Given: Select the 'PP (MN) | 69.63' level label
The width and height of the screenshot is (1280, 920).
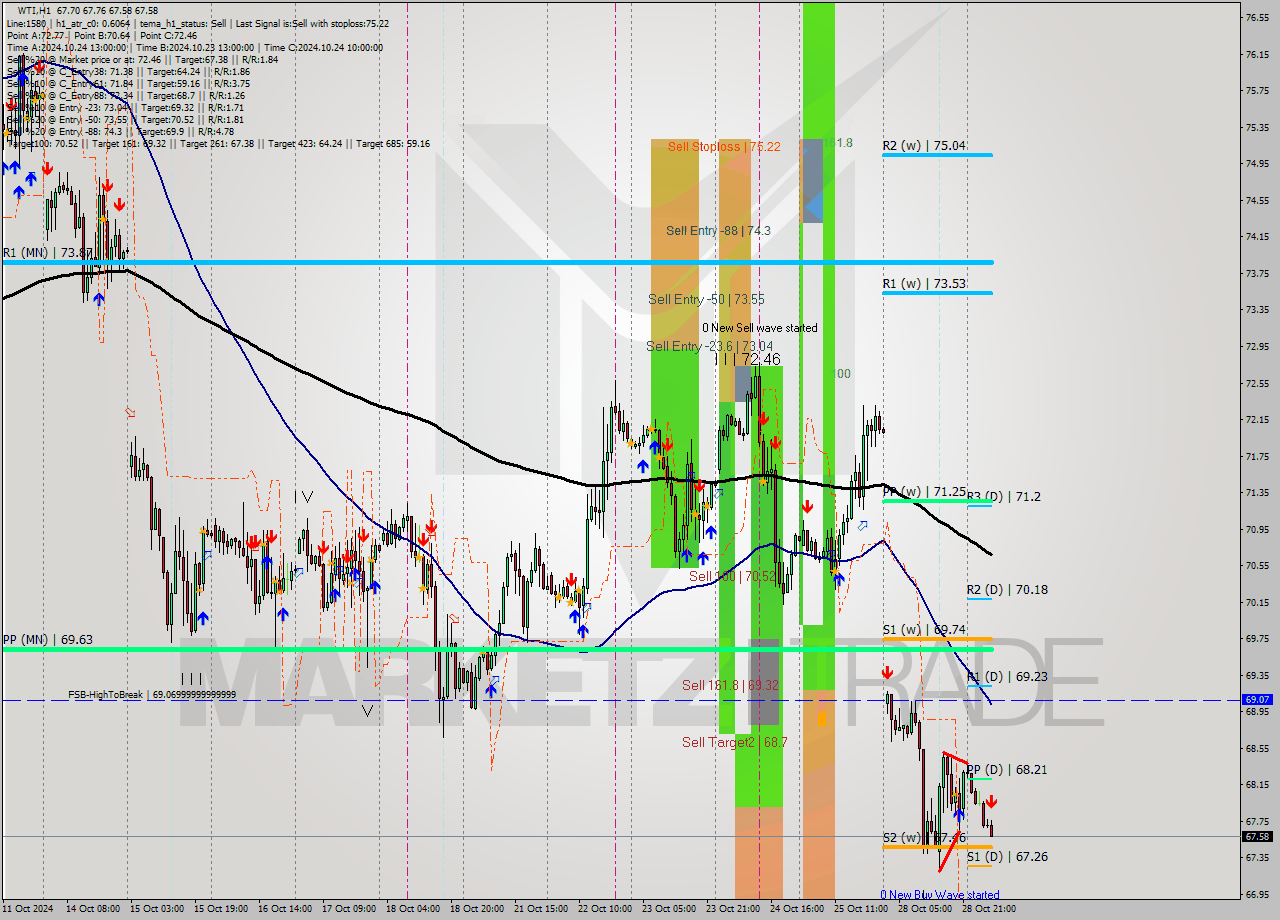Looking at the screenshot, I should [x=48, y=639].
